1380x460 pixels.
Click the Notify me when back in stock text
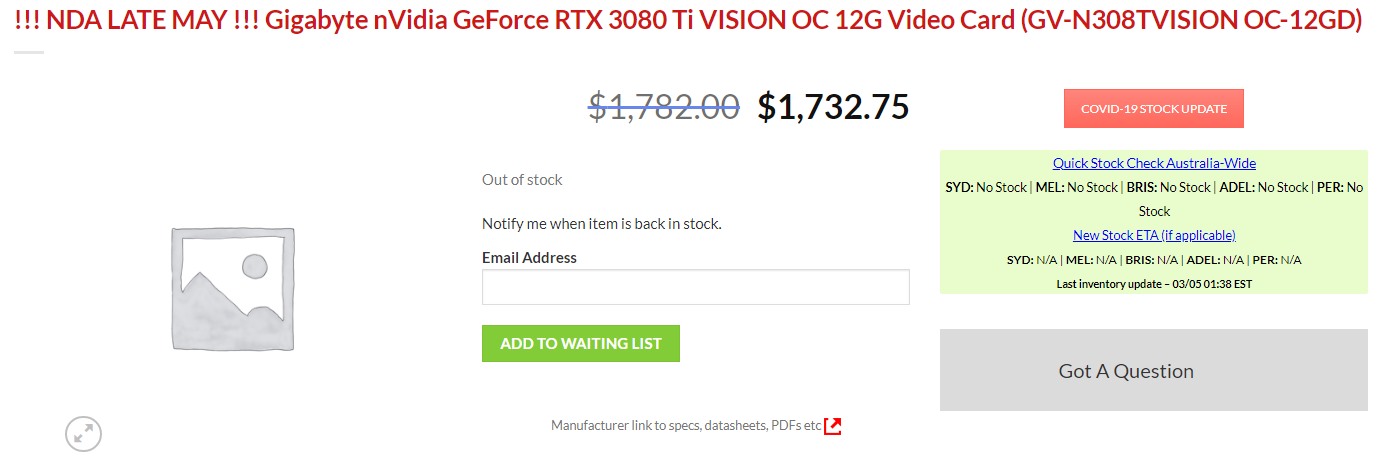point(601,223)
